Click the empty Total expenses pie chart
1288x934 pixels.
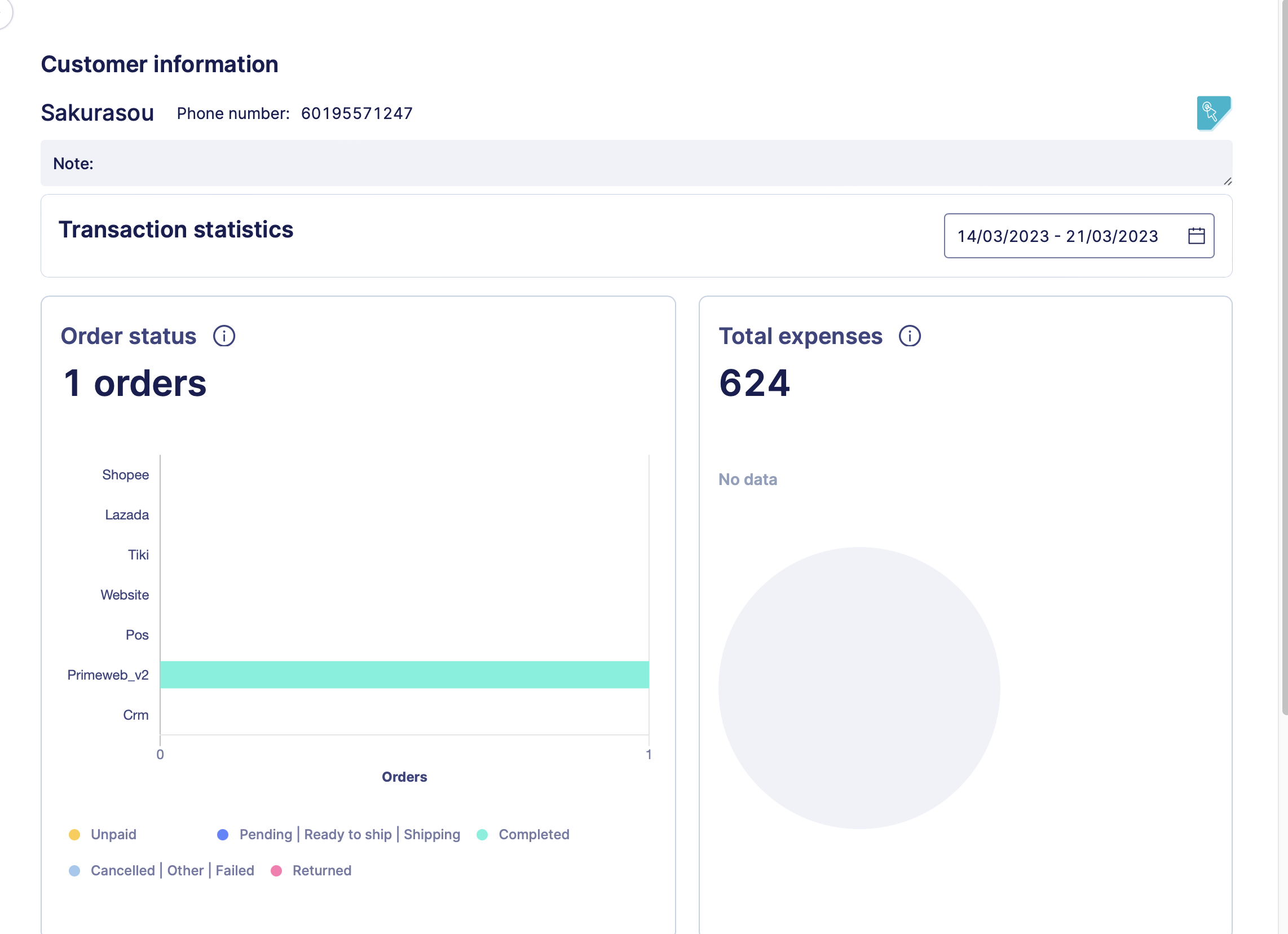point(859,688)
